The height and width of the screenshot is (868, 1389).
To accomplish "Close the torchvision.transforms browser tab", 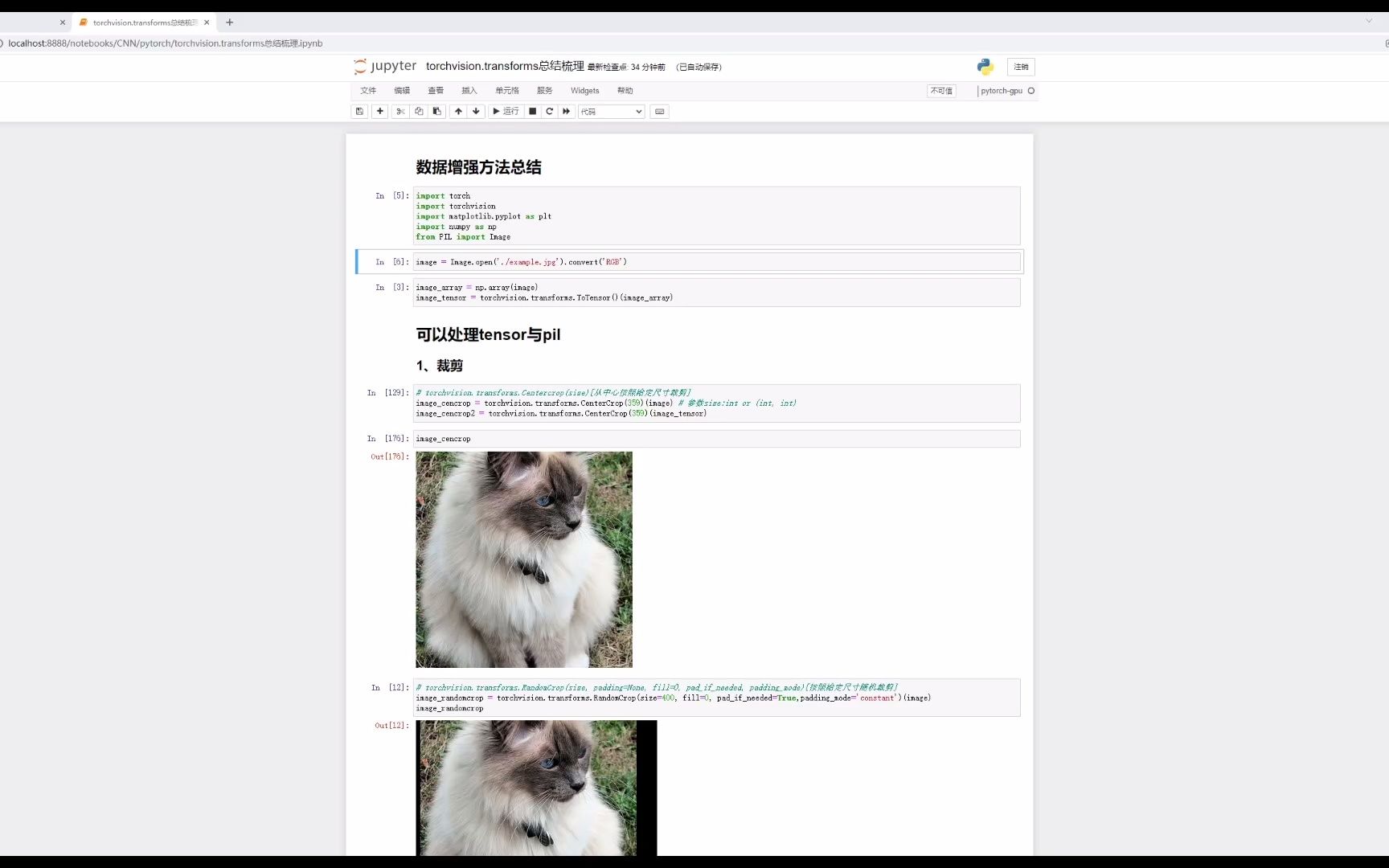I will point(207,23).
